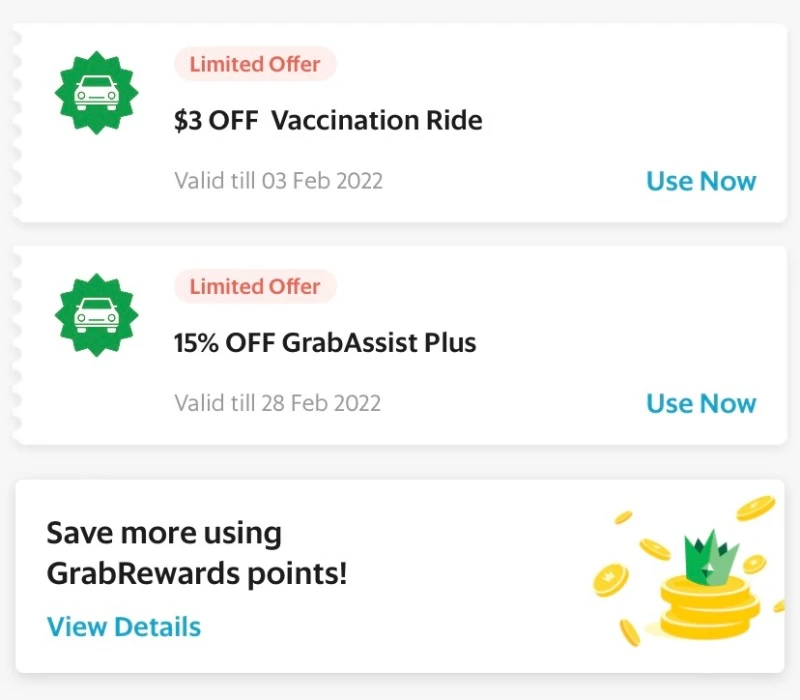Select the "$3 OFF Vaccination Ride" title
This screenshot has width=800, height=700.
click(328, 122)
